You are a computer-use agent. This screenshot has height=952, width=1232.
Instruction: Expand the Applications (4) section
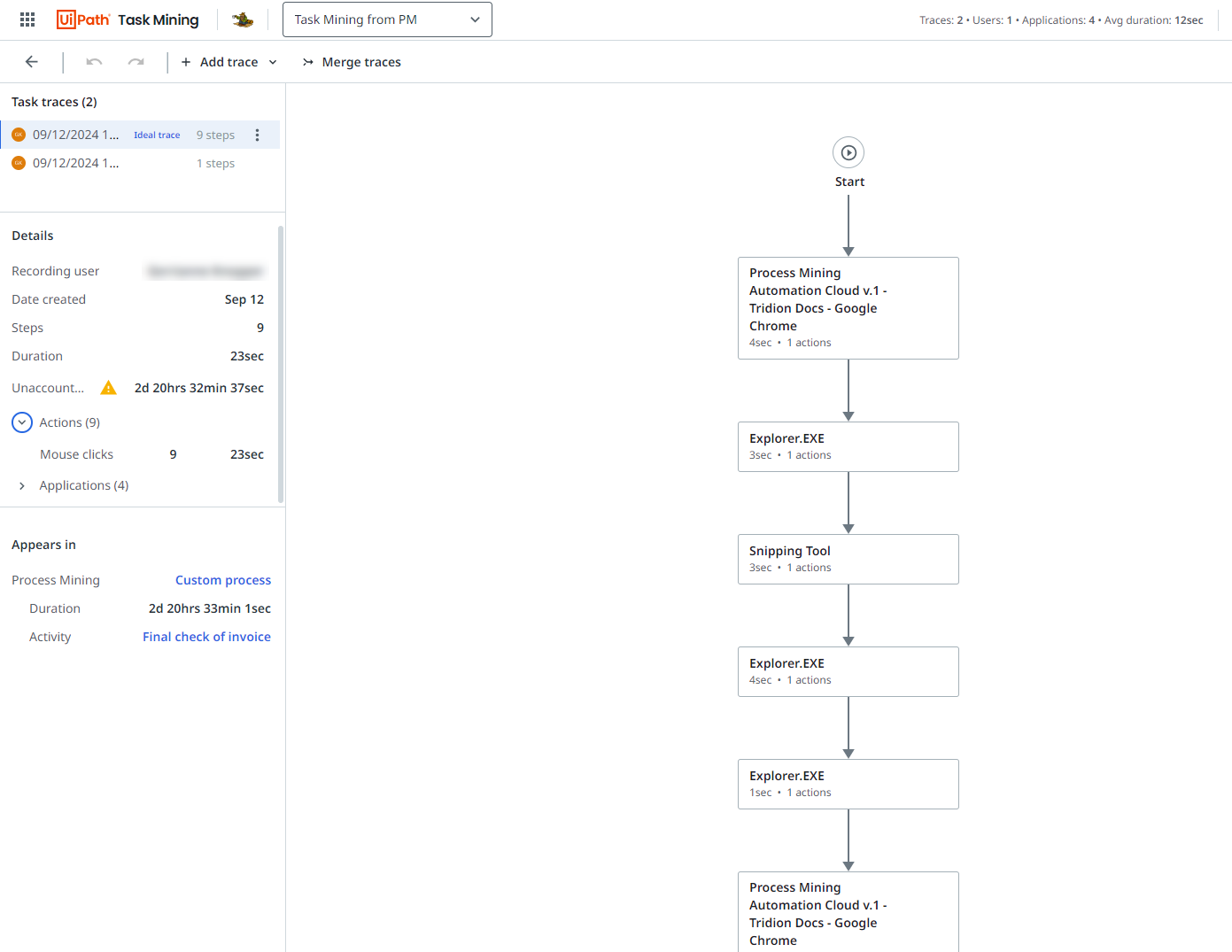pos(22,486)
